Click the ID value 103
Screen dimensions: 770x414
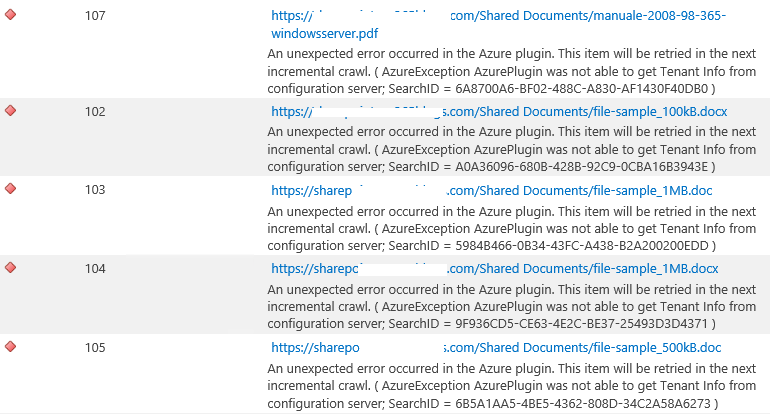point(95,190)
